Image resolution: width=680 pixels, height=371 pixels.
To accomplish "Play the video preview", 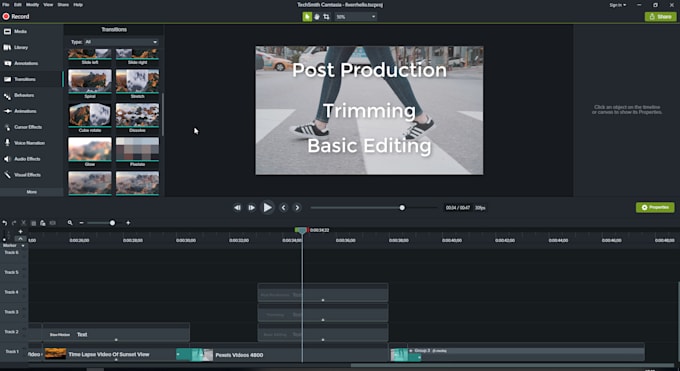I will (268, 207).
